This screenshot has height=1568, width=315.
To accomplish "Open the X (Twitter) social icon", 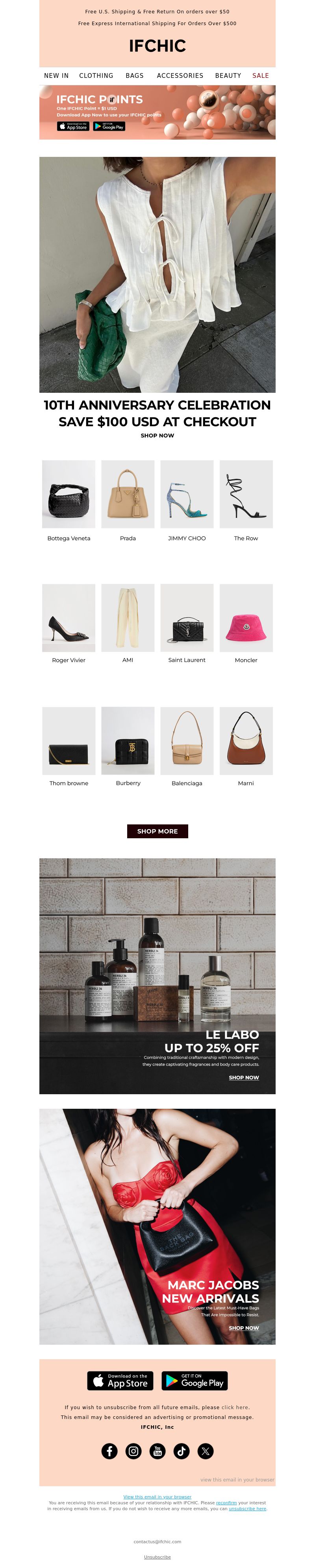I will pyautogui.click(x=205, y=1450).
